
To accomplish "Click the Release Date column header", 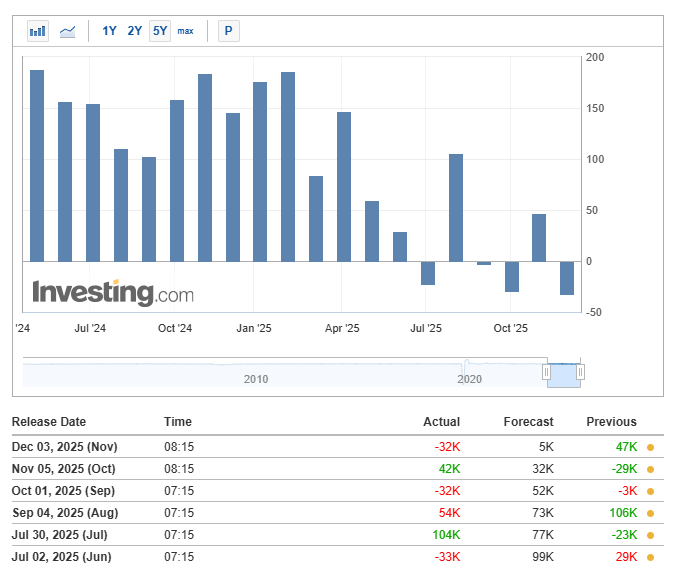I will click(49, 422).
